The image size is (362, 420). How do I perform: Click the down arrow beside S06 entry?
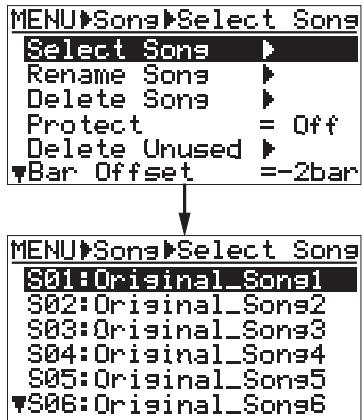click(x=19, y=404)
